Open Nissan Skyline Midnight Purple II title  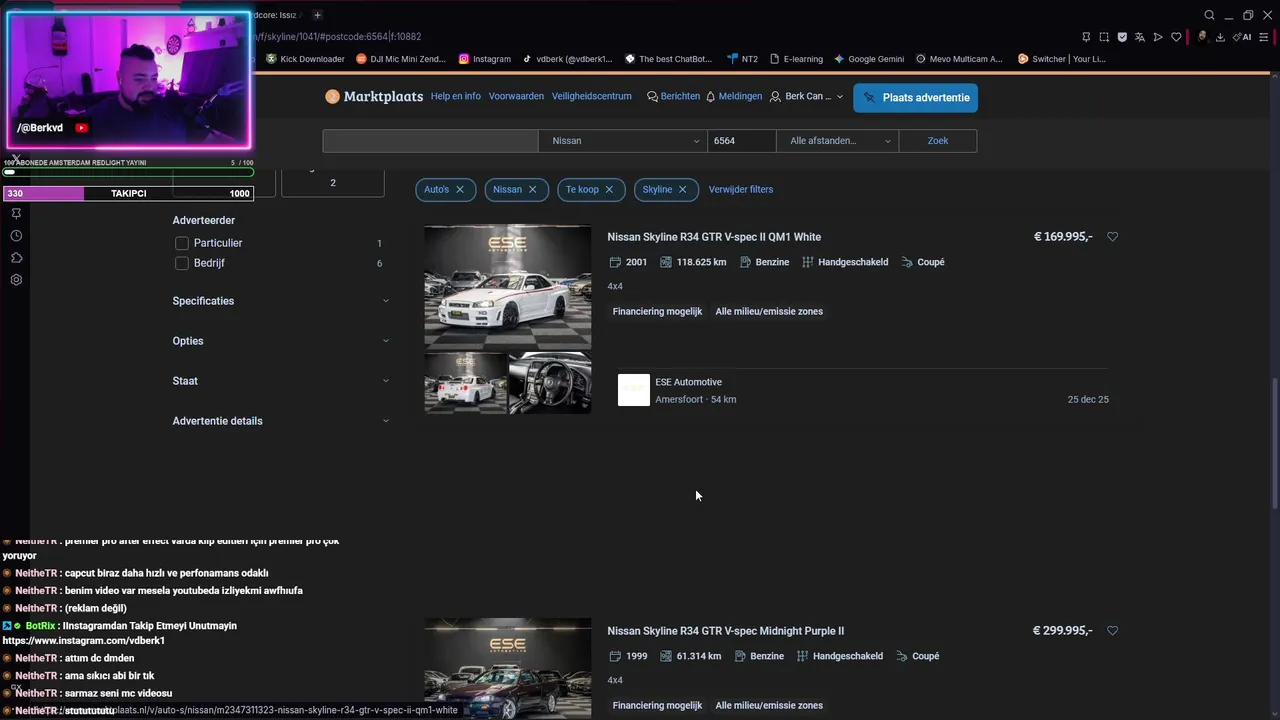point(726,631)
